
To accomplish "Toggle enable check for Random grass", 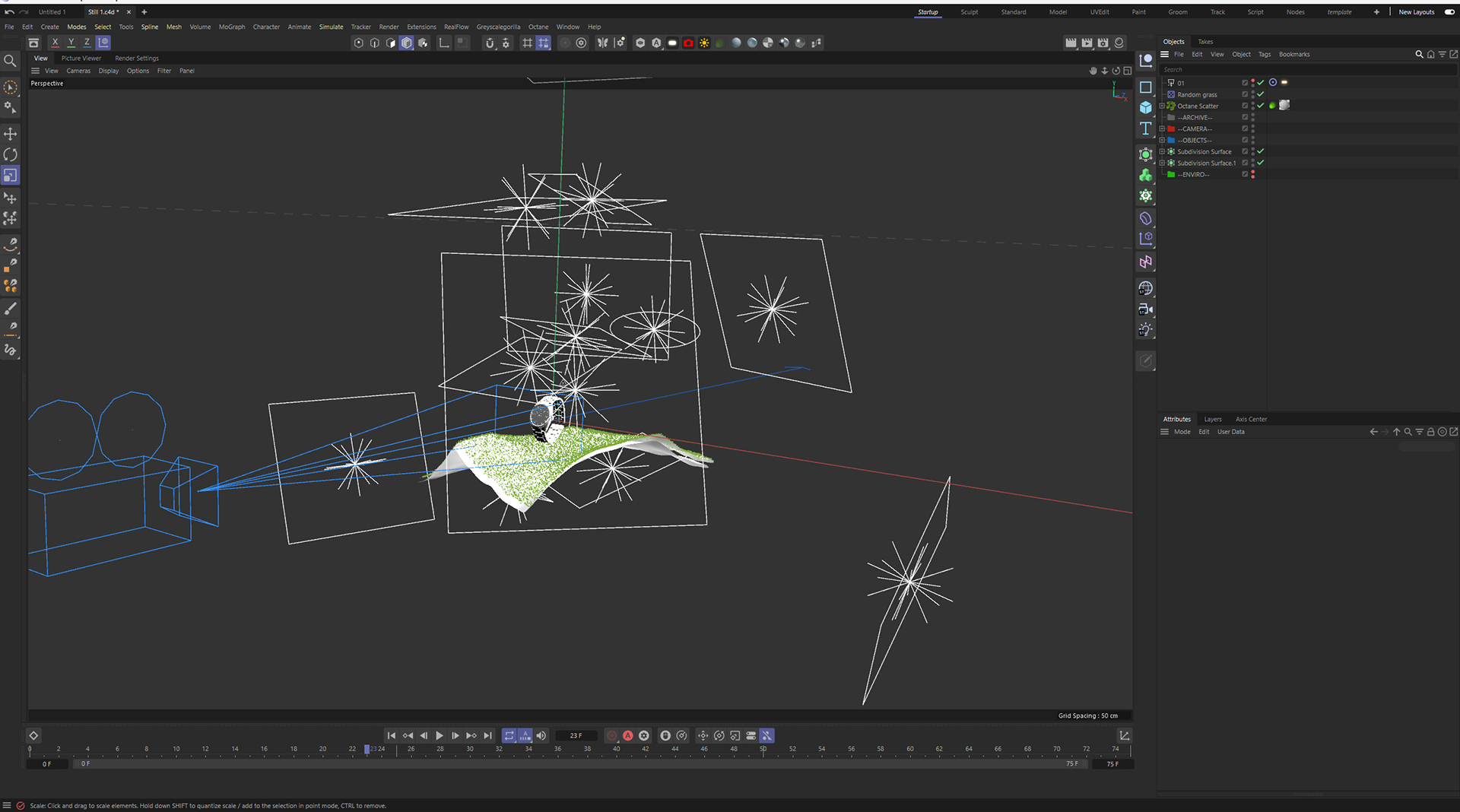I will [1261, 94].
